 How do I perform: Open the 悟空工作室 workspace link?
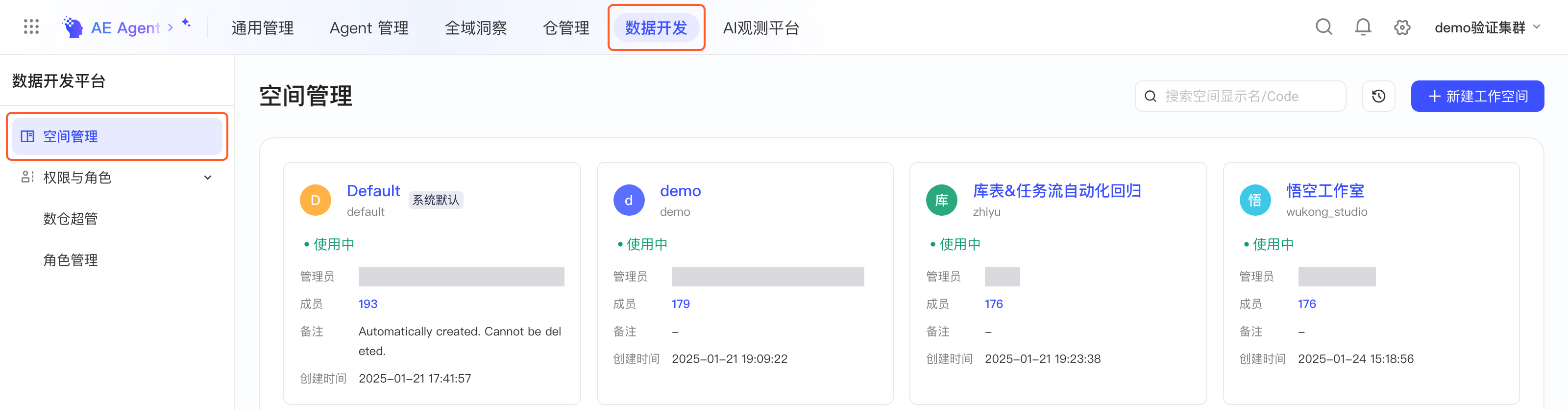coord(1325,191)
